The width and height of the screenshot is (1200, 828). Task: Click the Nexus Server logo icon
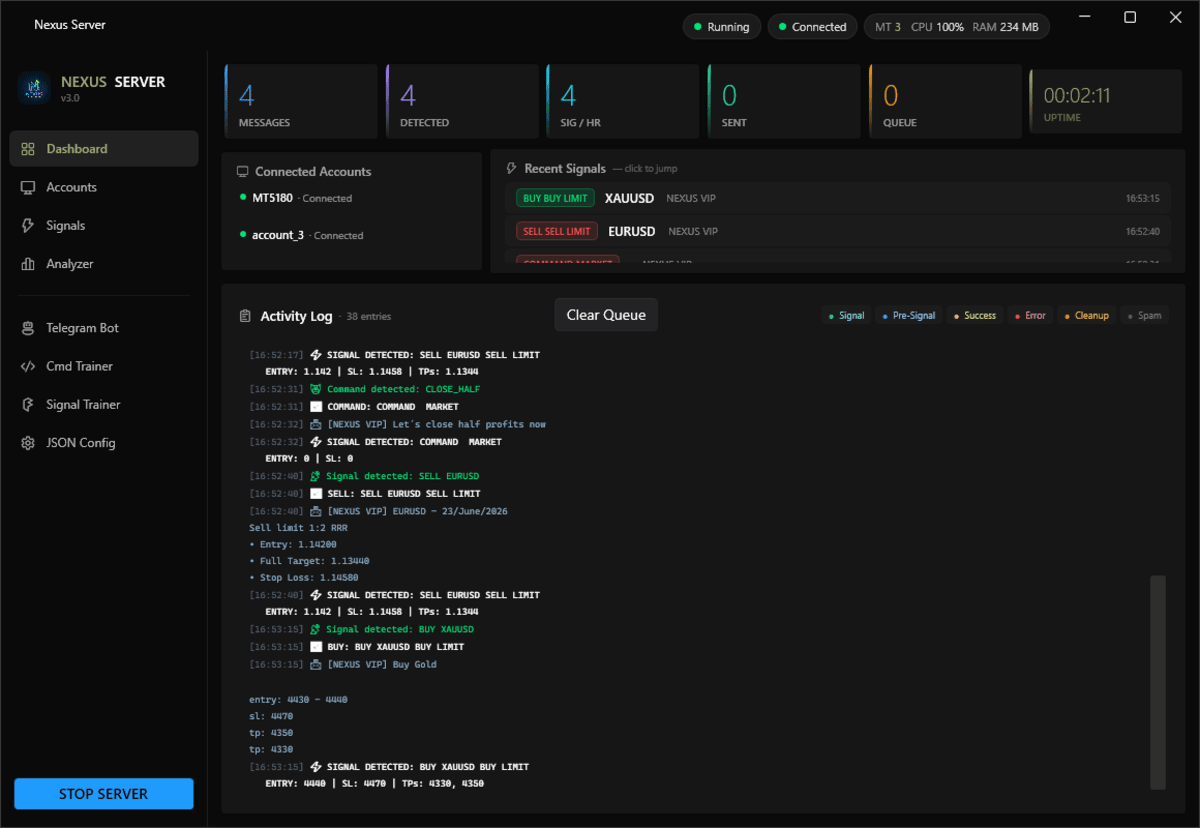click(34, 89)
